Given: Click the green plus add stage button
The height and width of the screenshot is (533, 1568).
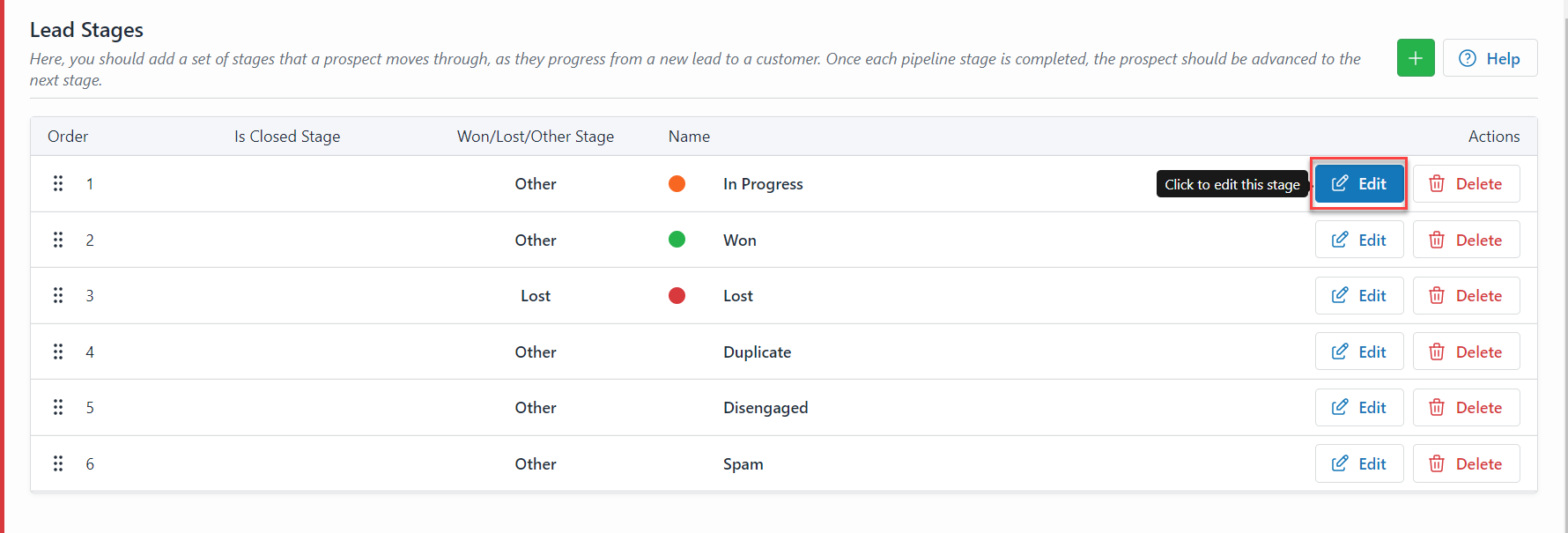Looking at the screenshot, I should tap(1416, 58).
